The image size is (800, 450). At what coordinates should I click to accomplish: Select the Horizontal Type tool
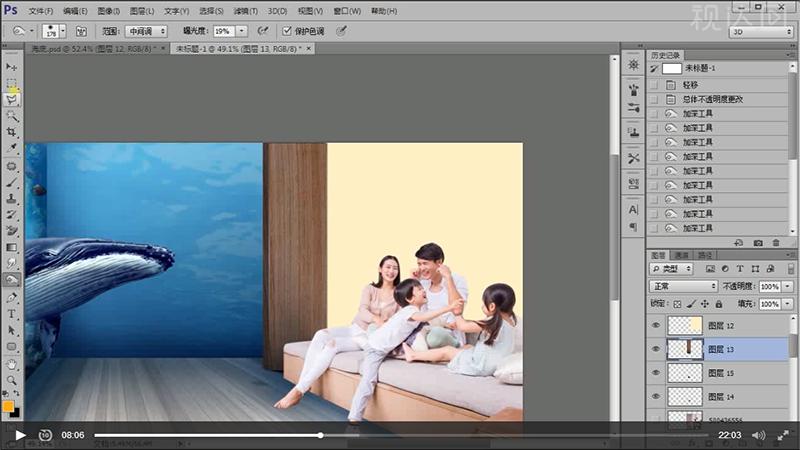(11, 314)
